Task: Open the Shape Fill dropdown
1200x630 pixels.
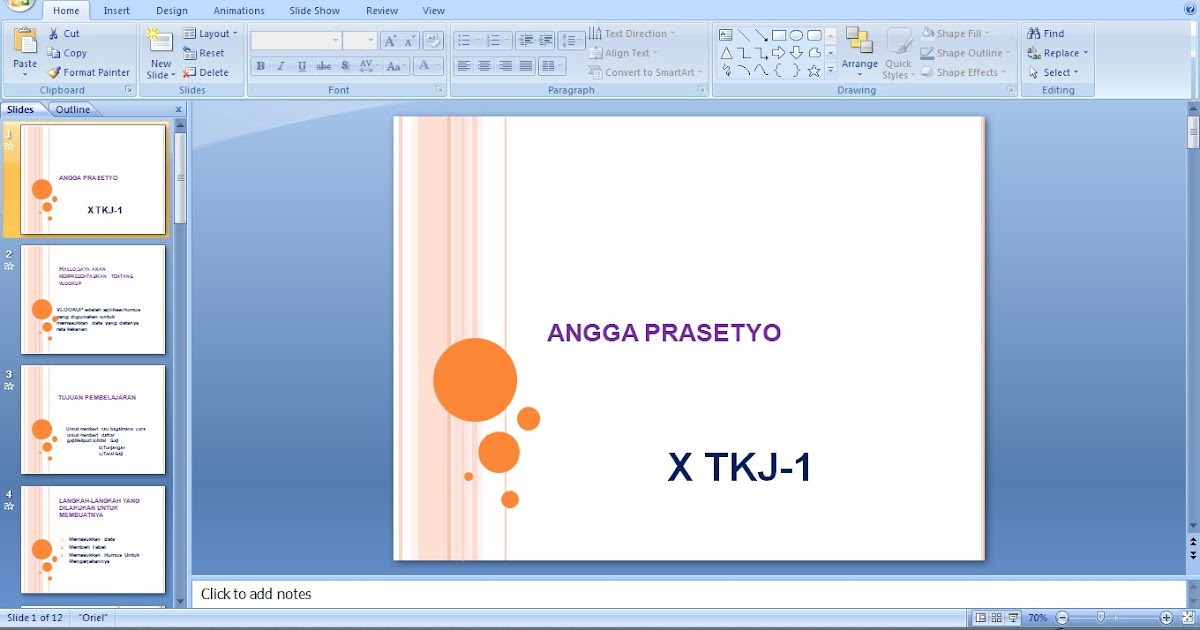Action: (964, 33)
